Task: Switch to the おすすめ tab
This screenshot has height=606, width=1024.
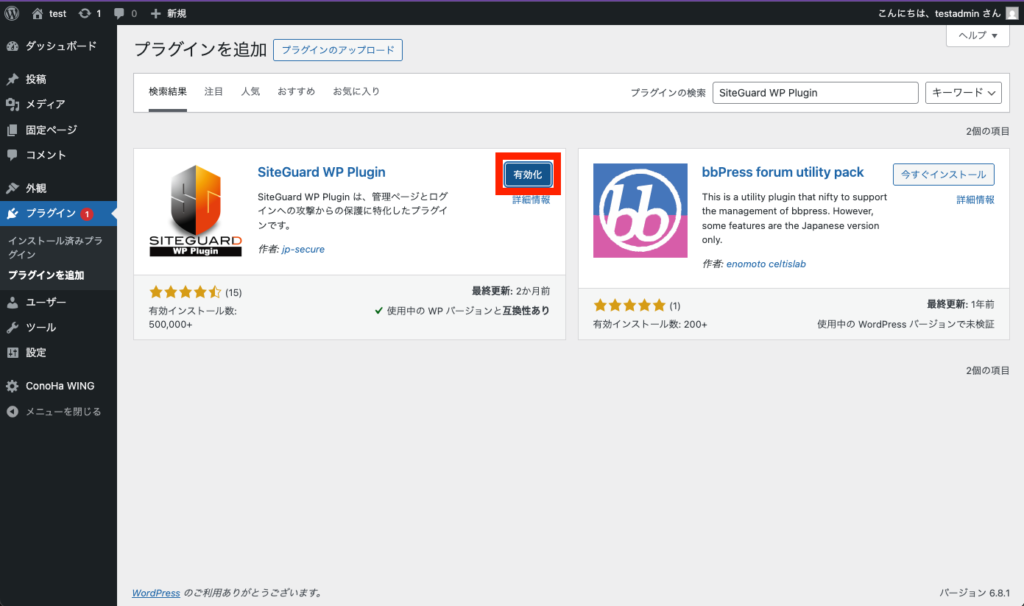Action: [296, 91]
